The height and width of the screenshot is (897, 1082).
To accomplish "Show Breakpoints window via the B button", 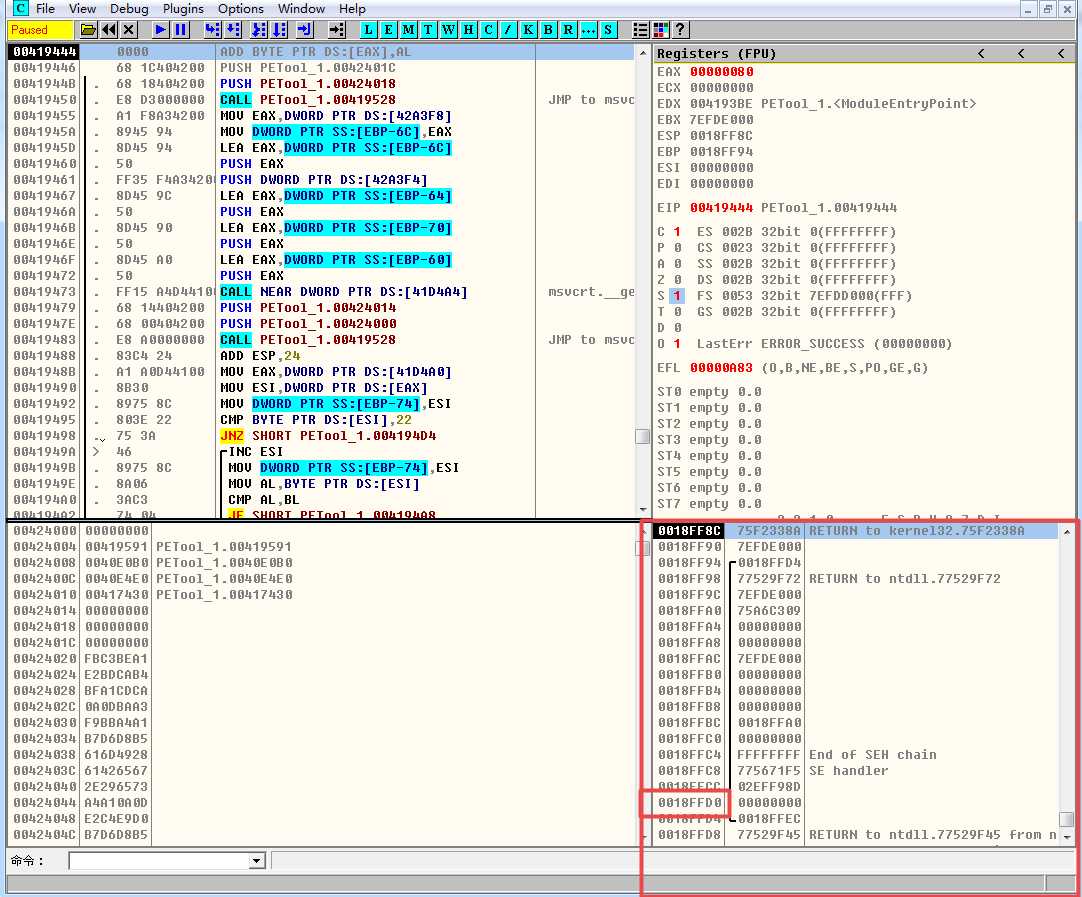I will point(548,30).
